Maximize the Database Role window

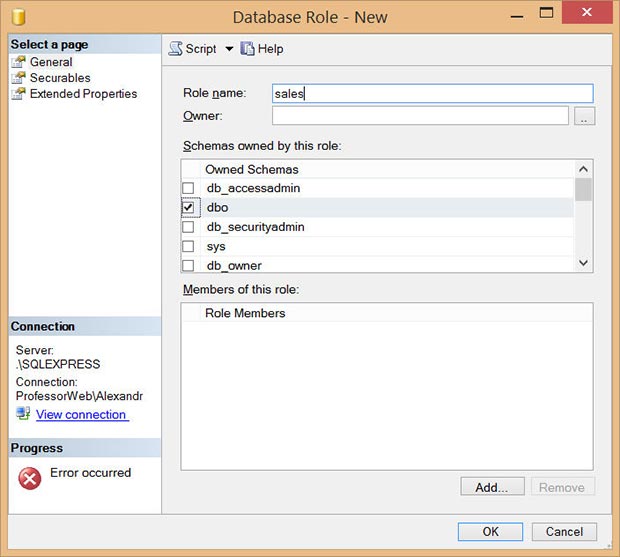546,13
